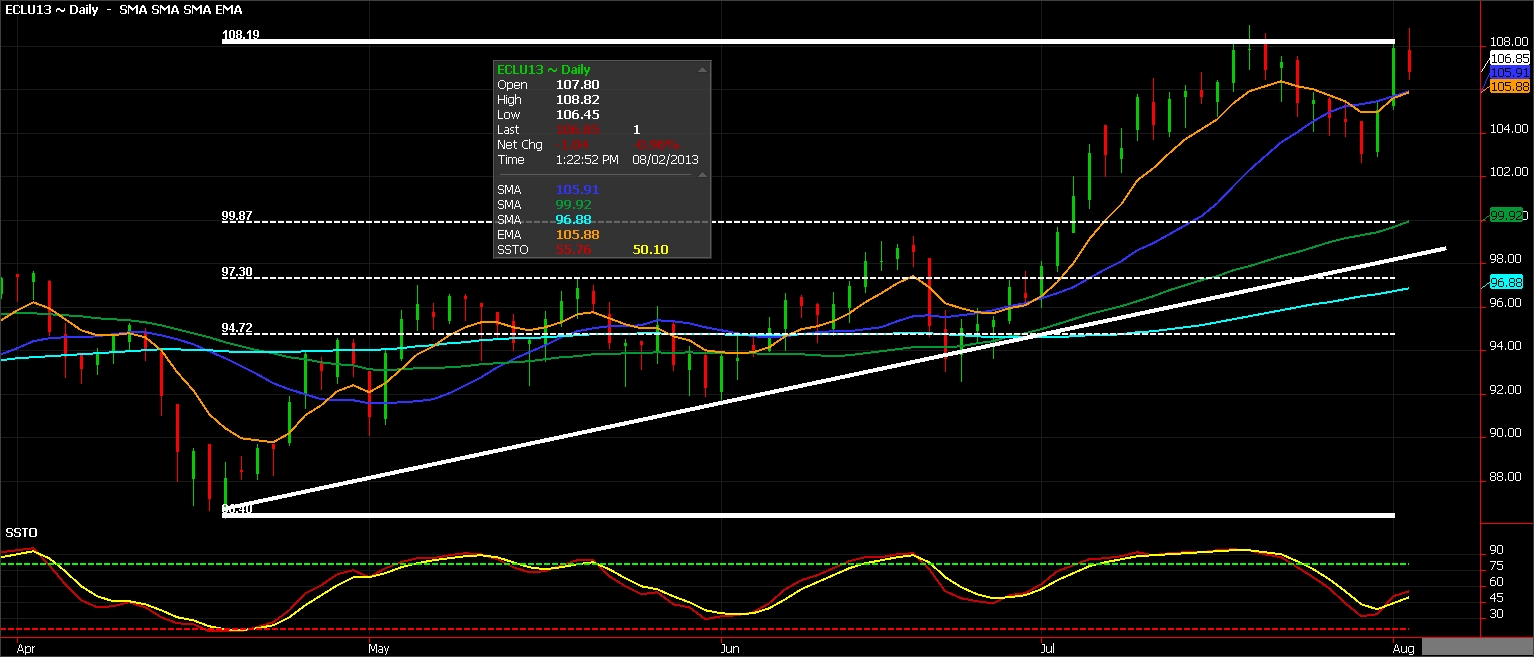This screenshot has width=1534, height=657.
Task: Click the date 08/02/2013 in data box
Action: coord(666,159)
